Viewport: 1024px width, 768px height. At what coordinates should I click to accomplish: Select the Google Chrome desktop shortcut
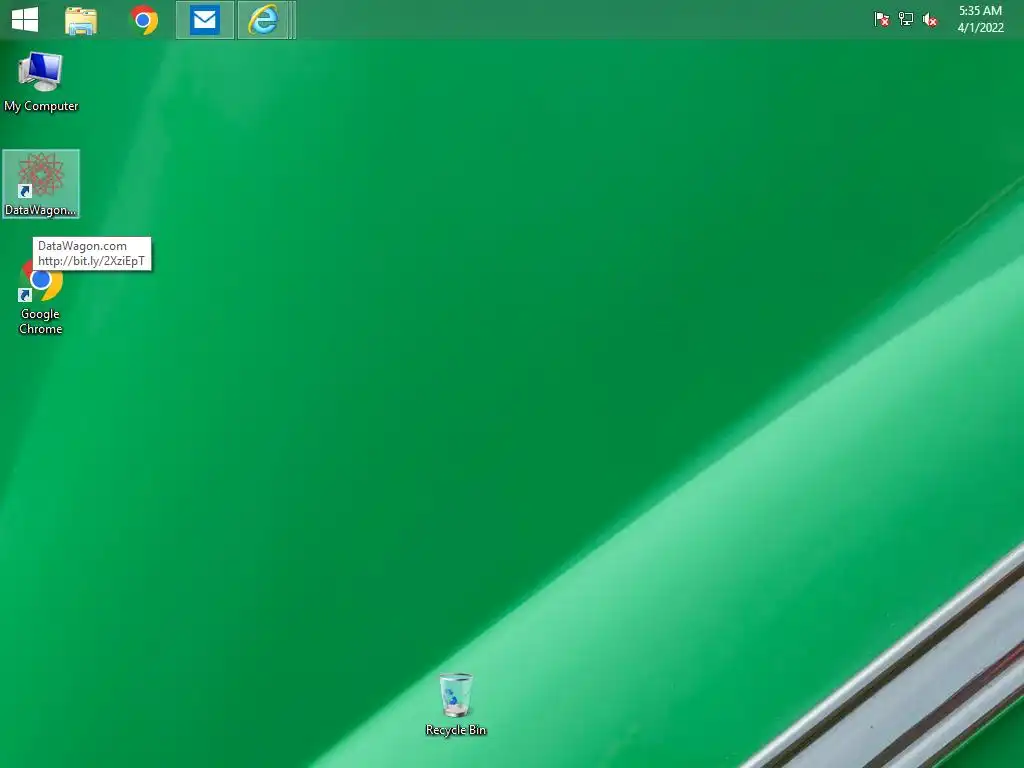click(40, 297)
